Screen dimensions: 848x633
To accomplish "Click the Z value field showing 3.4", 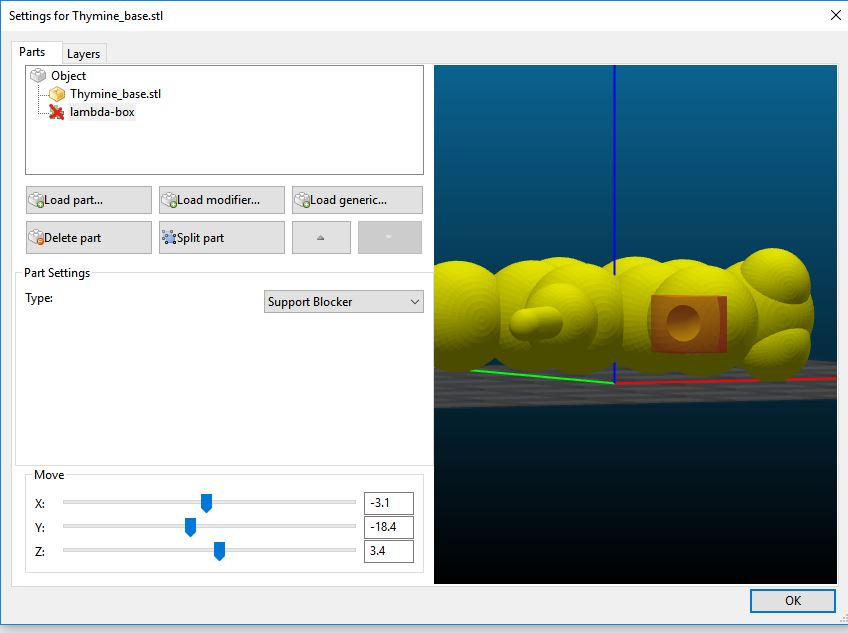I will 389,551.
